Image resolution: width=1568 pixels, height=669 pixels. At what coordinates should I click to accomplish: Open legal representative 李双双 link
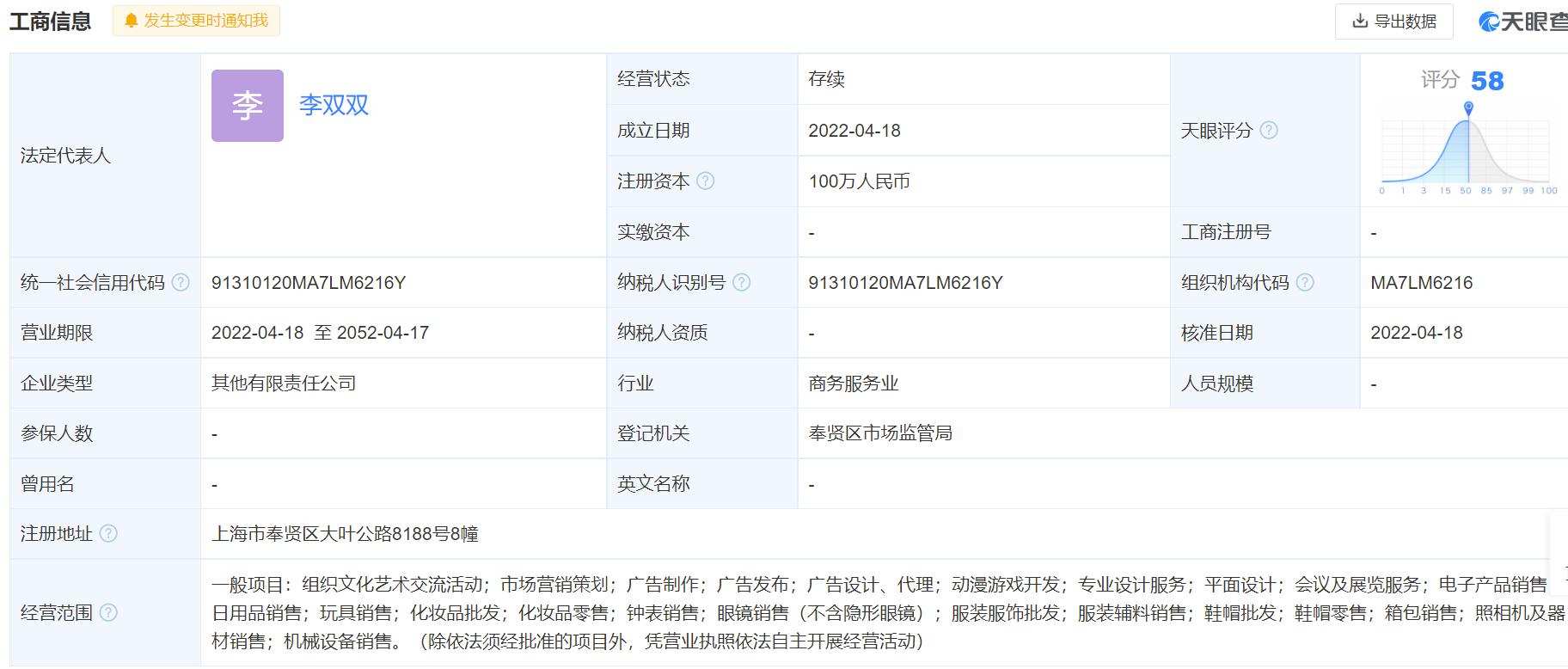[x=334, y=105]
